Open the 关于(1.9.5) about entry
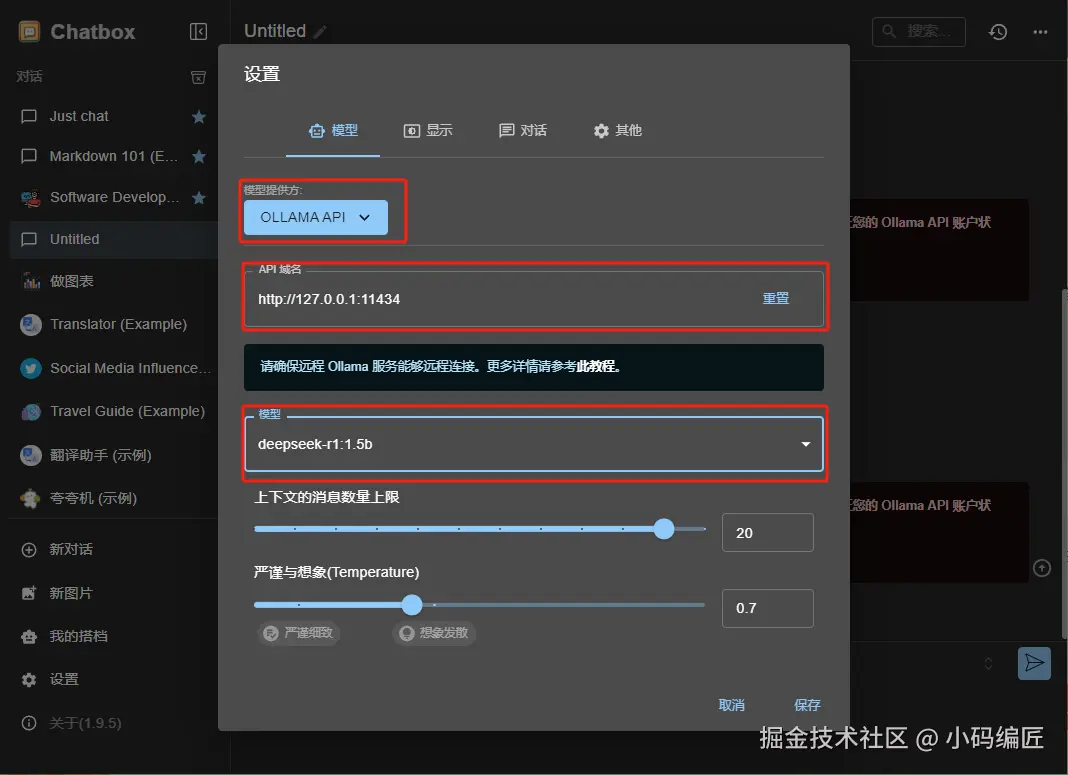 114,723
